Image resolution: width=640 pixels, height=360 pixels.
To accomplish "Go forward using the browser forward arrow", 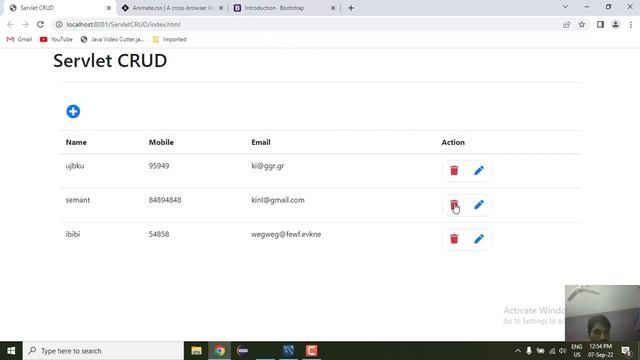I will pos(25,24).
